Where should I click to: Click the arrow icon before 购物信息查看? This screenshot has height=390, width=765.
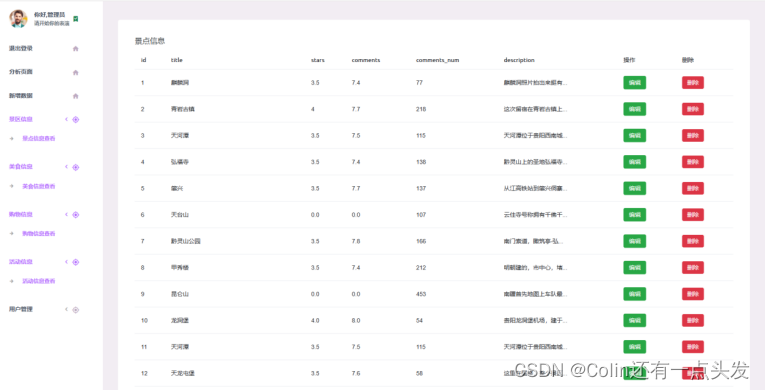[x=12, y=233]
